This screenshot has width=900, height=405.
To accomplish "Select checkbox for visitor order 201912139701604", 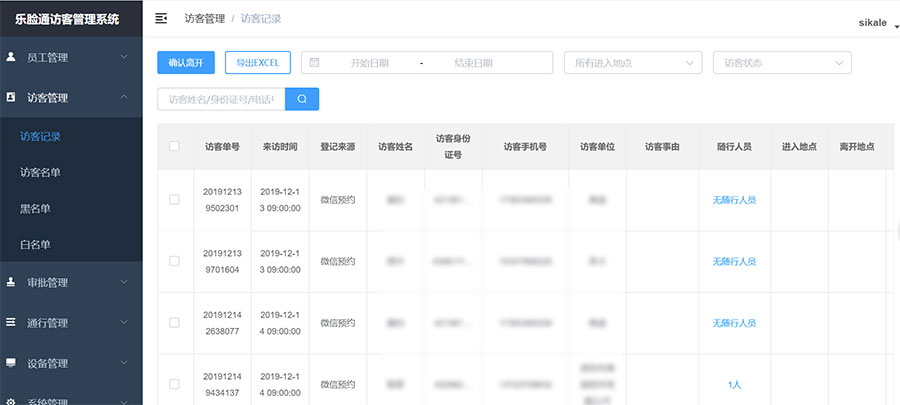I will click(174, 261).
